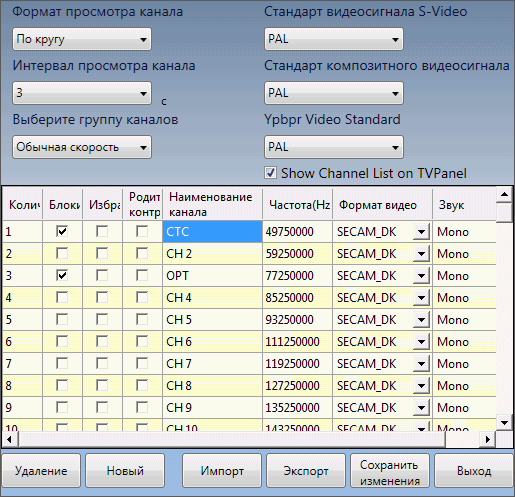The height and width of the screenshot is (497, 515).
Task: Select the channel name cell CH 2
Action: click(x=212, y=254)
